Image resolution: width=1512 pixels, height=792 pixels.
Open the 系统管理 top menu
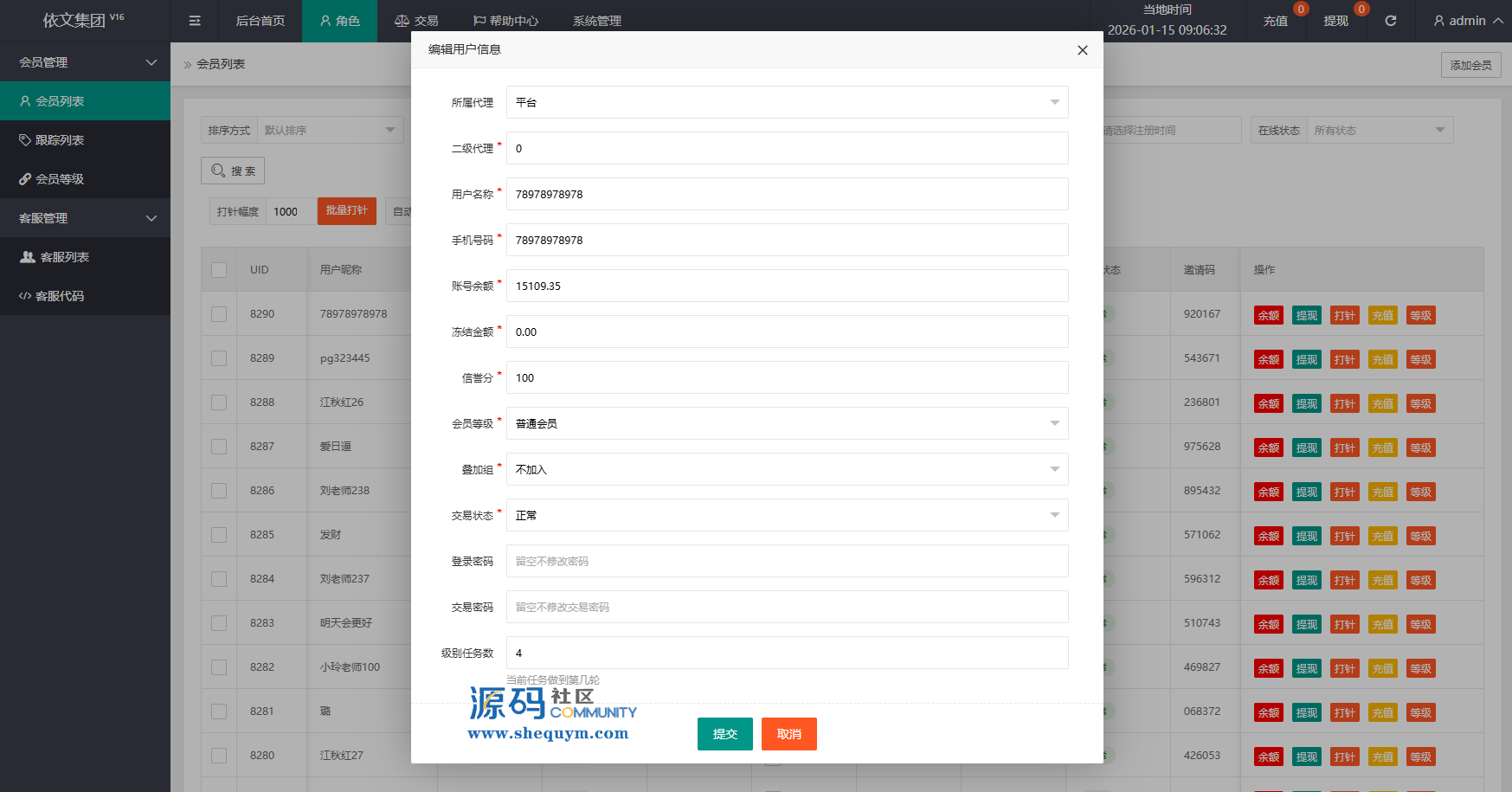(596, 21)
